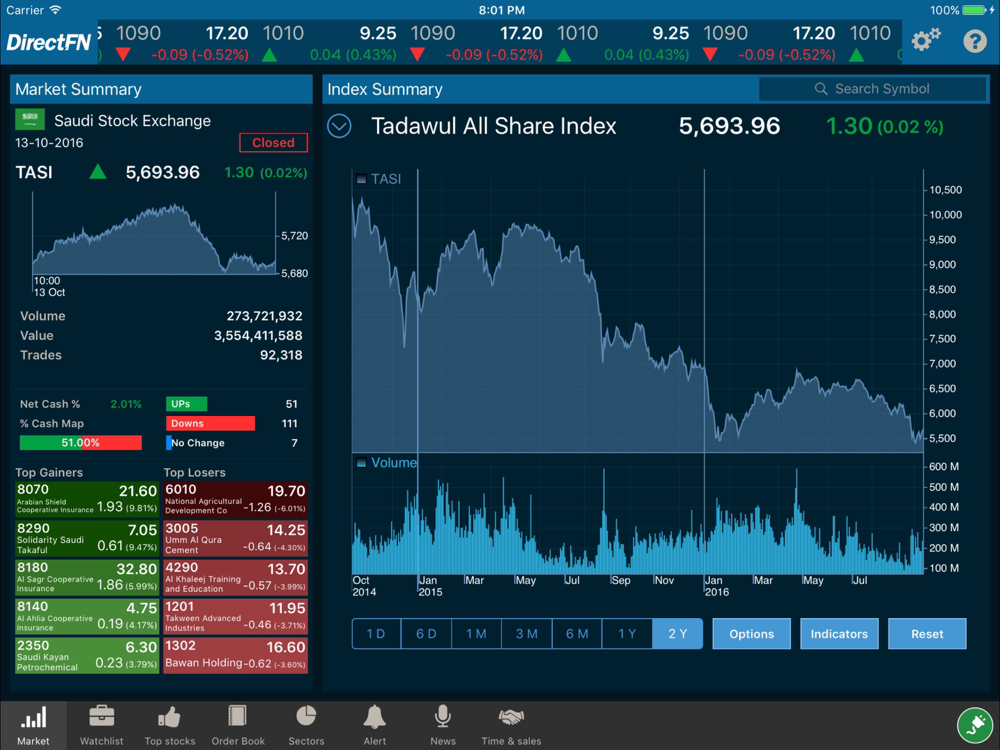The width and height of the screenshot is (1000, 750).
Task: Open top loser 1201 Takween Advanced
Action: [235, 616]
